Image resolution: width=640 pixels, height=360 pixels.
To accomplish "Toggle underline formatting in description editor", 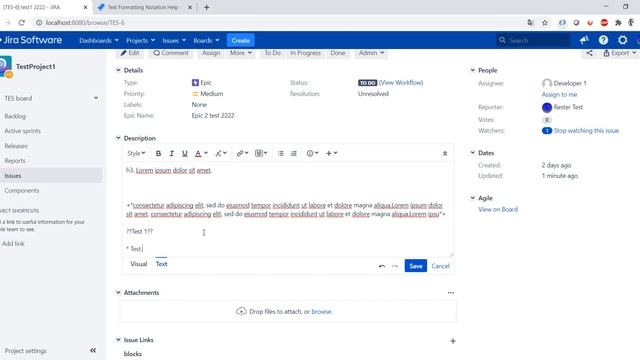I will 184,153.
